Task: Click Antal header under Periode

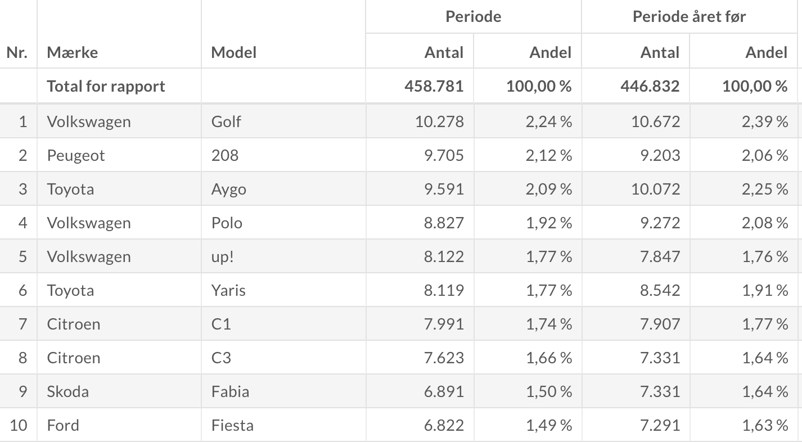Action: (443, 52)
